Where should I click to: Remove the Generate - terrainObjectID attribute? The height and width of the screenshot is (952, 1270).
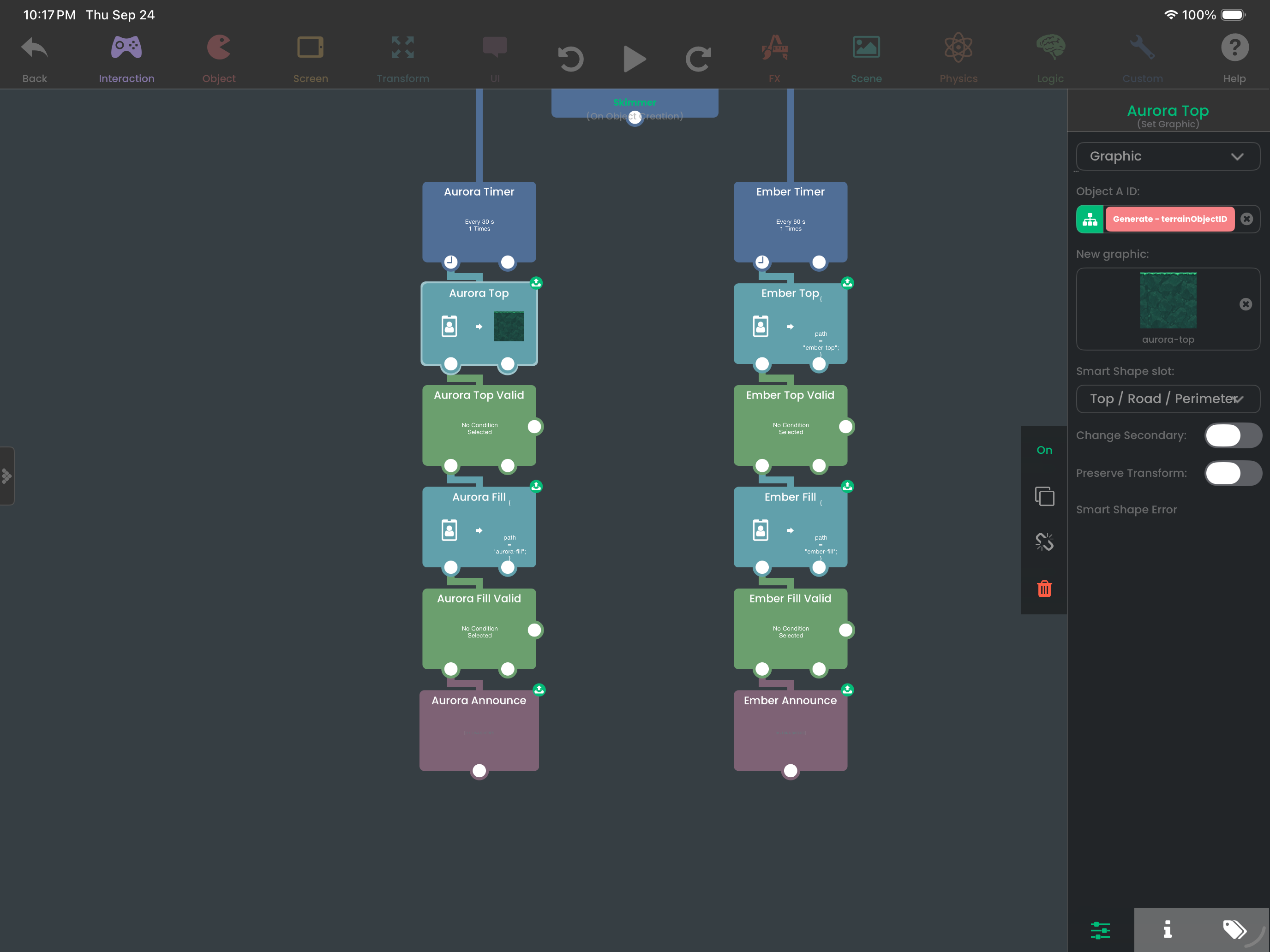(1246, 219)
